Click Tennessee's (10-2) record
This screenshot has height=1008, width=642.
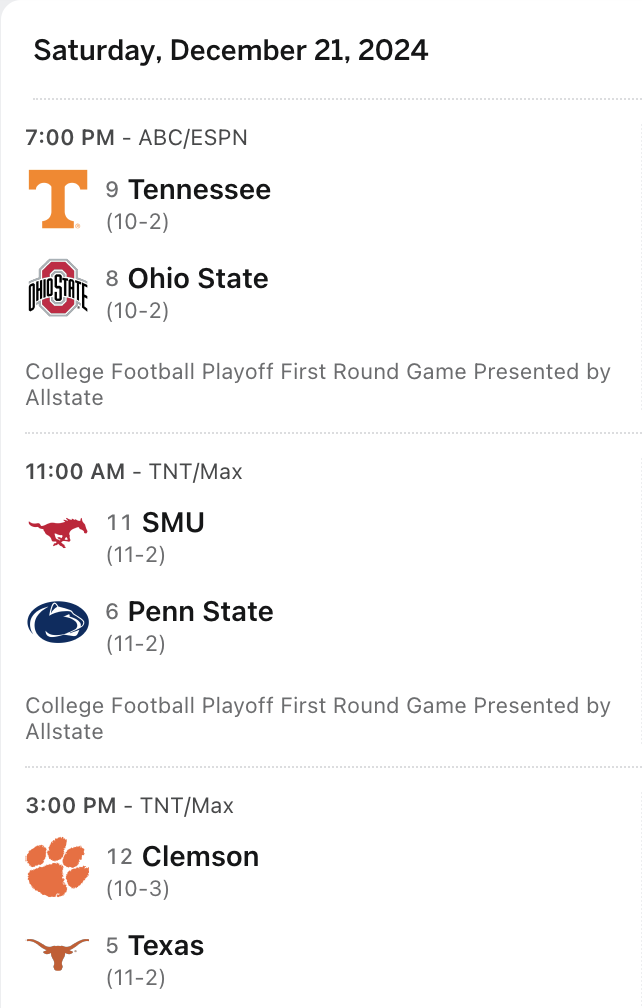click(x=137, y=221)
